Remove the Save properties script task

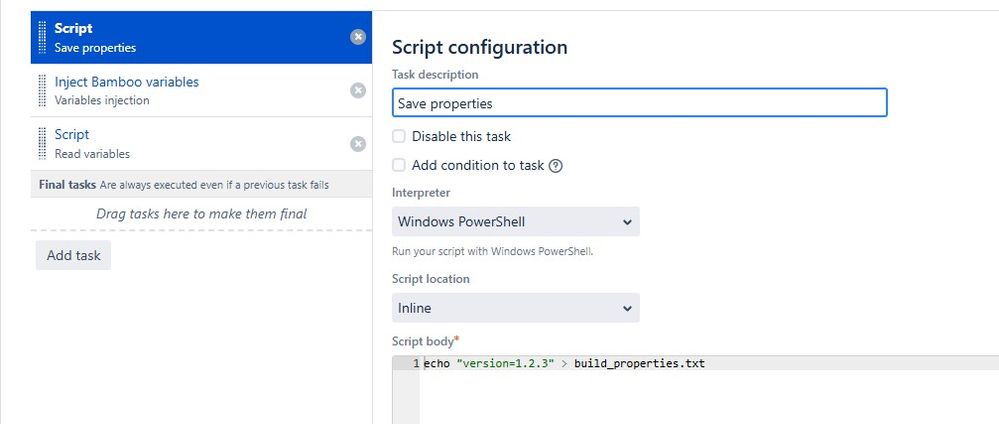pos(358,37)
